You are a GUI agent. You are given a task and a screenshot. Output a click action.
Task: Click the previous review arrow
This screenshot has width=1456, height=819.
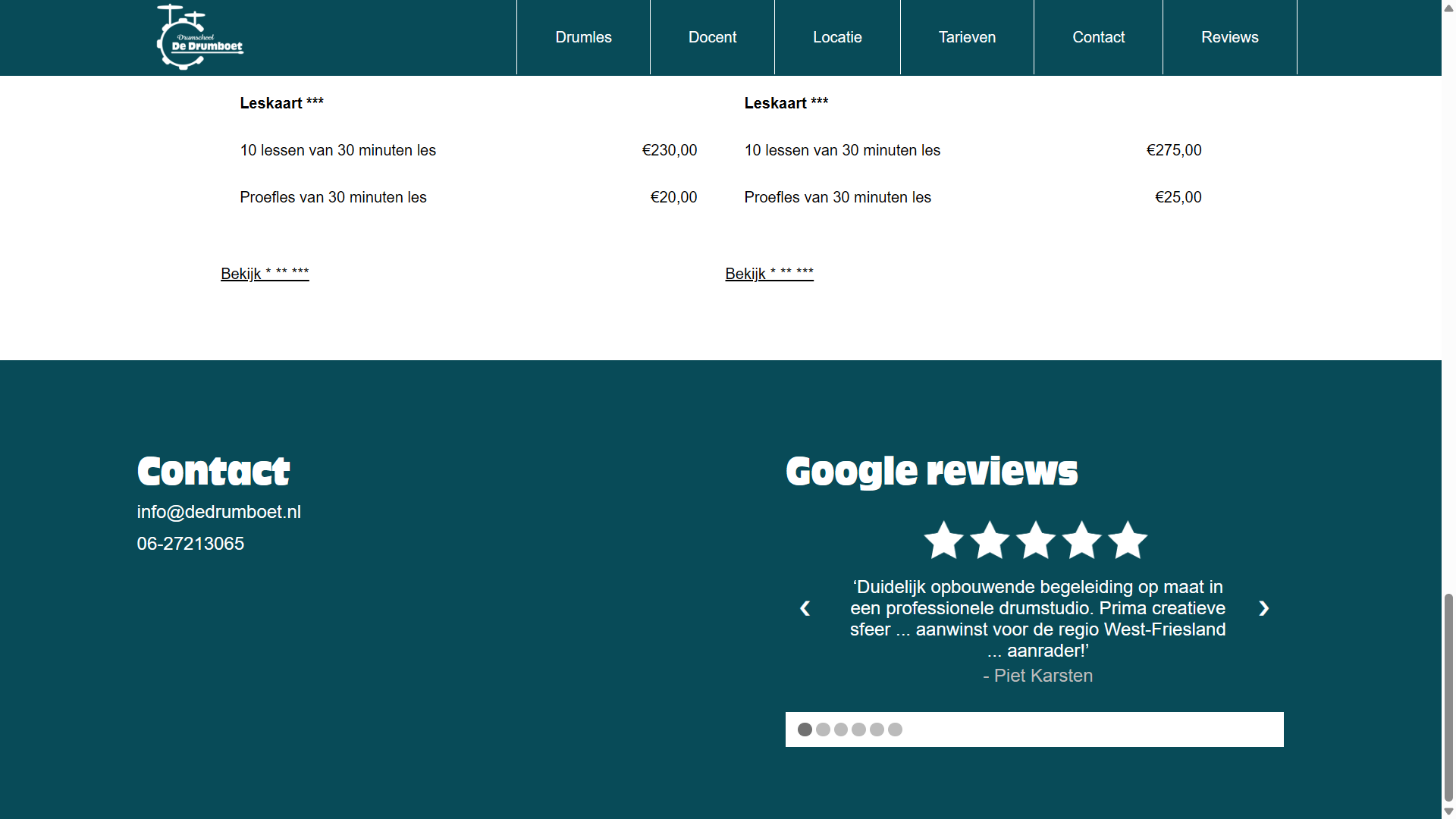805,608
